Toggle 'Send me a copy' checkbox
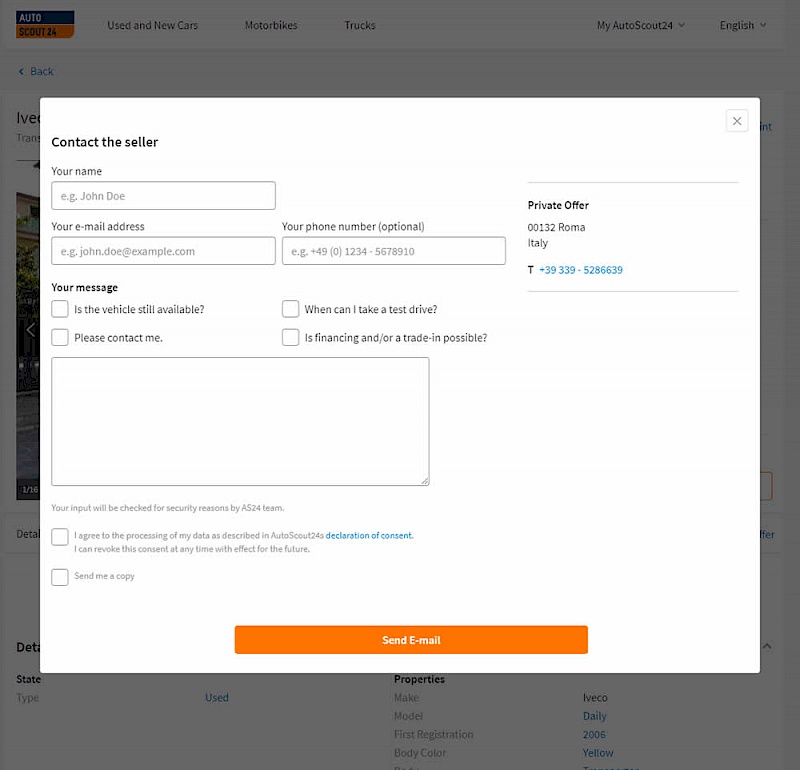The image size is (800, 770). [x=60, y=577]
